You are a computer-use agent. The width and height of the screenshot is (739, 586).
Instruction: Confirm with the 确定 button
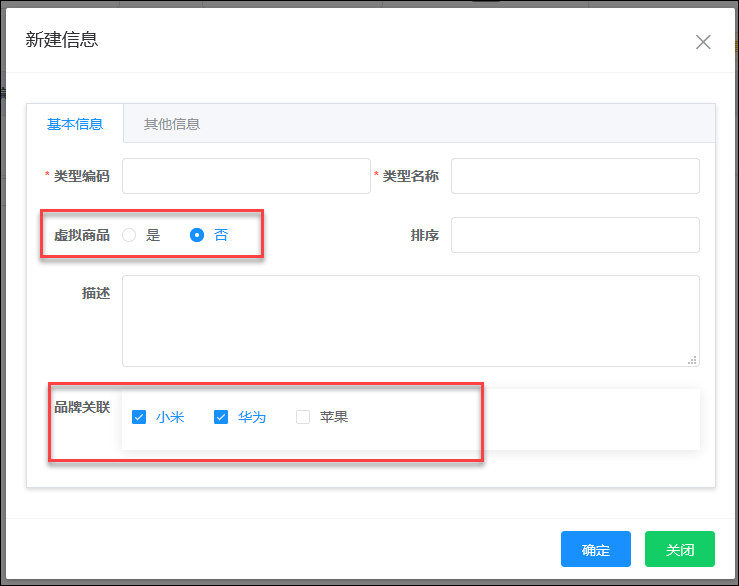pos(596,549)
